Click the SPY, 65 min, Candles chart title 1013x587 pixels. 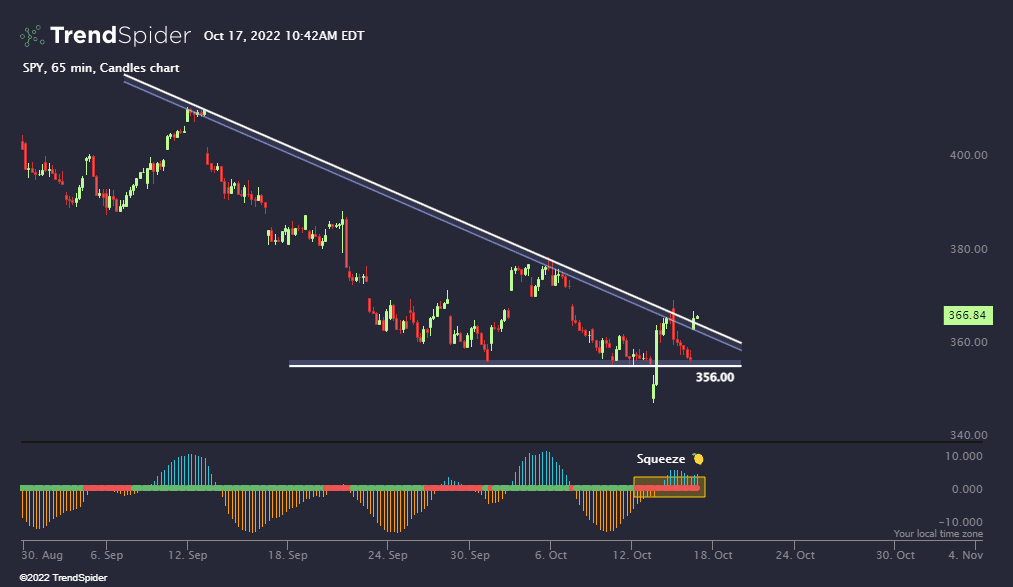pyautogui.click(x=101, y=68)
